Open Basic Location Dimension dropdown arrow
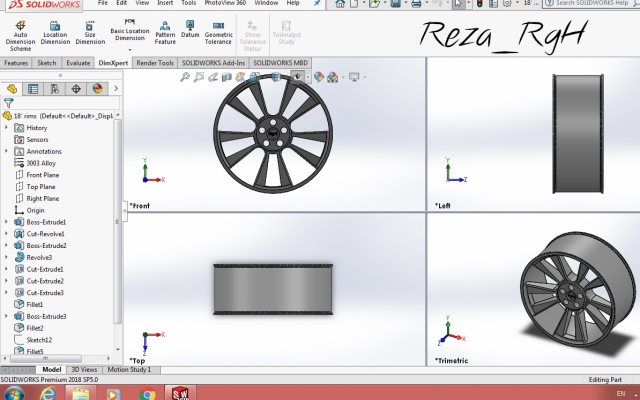 click(130, 50)
